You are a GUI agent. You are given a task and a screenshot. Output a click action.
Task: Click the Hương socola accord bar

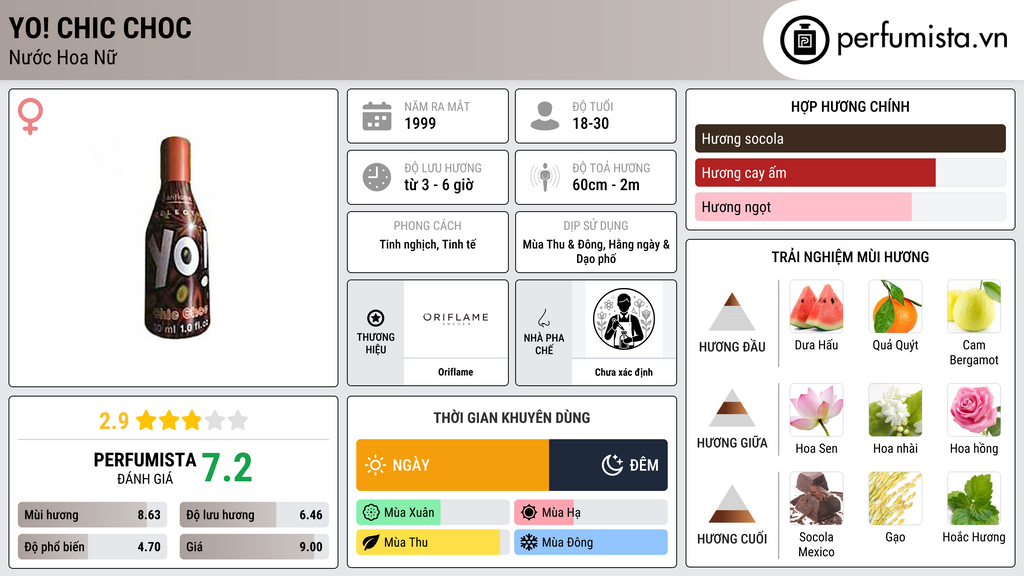tap(850, 138)
